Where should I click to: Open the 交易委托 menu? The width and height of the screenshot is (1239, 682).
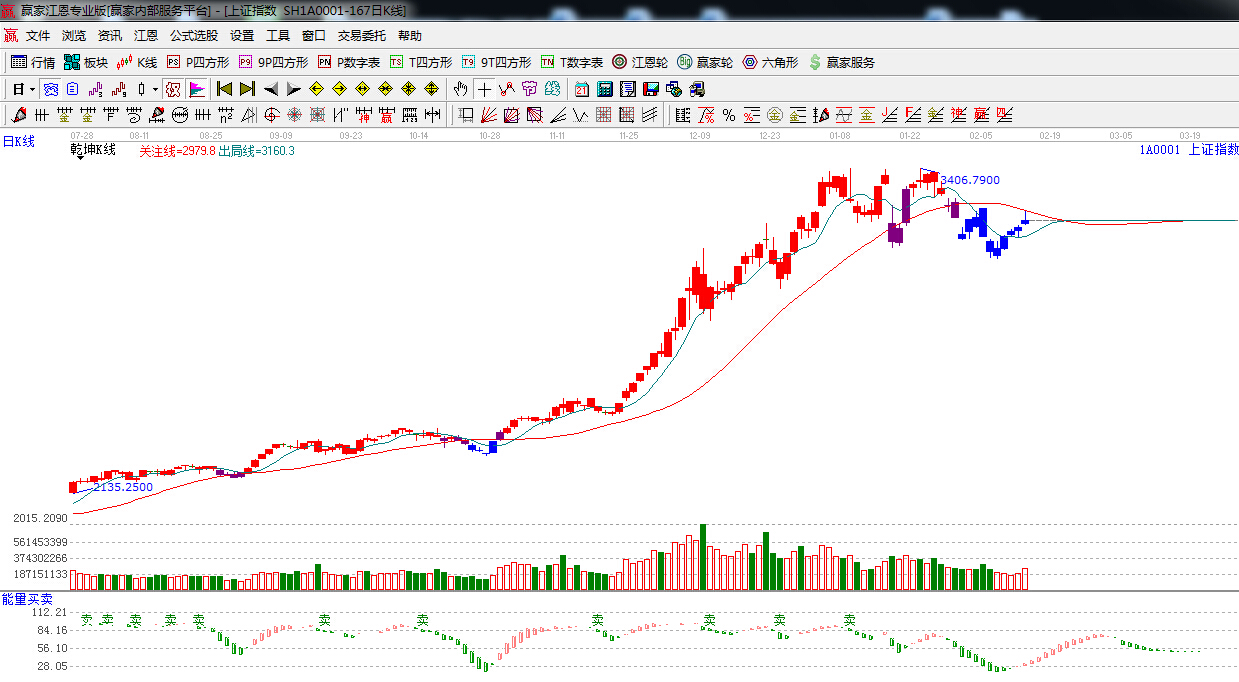(x=361, y=36)
